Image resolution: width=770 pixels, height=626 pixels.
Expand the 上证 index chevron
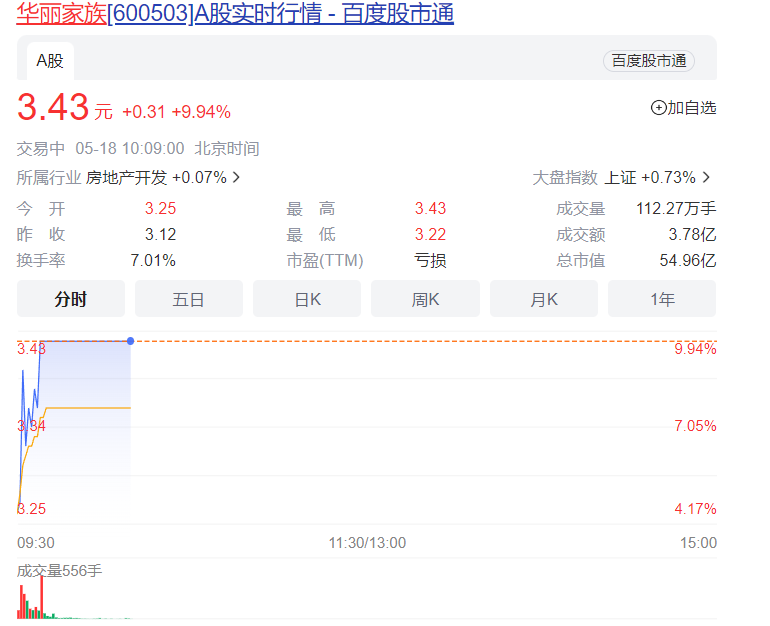[x=706, y=177]
